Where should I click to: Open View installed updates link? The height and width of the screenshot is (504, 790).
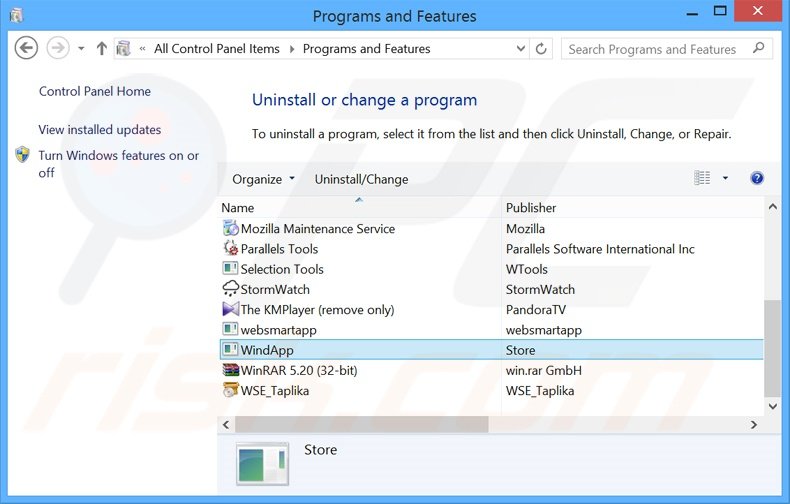tap(100, 130)
